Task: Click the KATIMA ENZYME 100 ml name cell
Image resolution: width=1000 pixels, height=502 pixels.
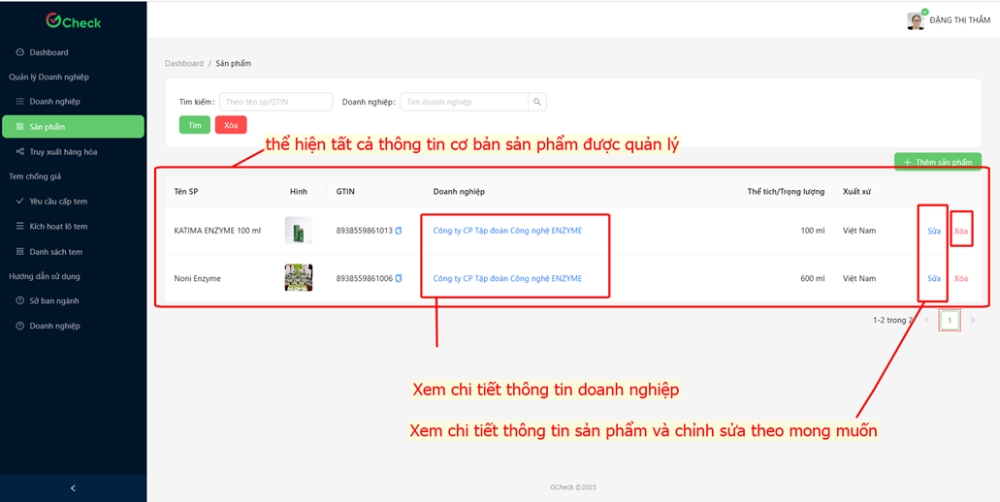Action: click(217, 231)
